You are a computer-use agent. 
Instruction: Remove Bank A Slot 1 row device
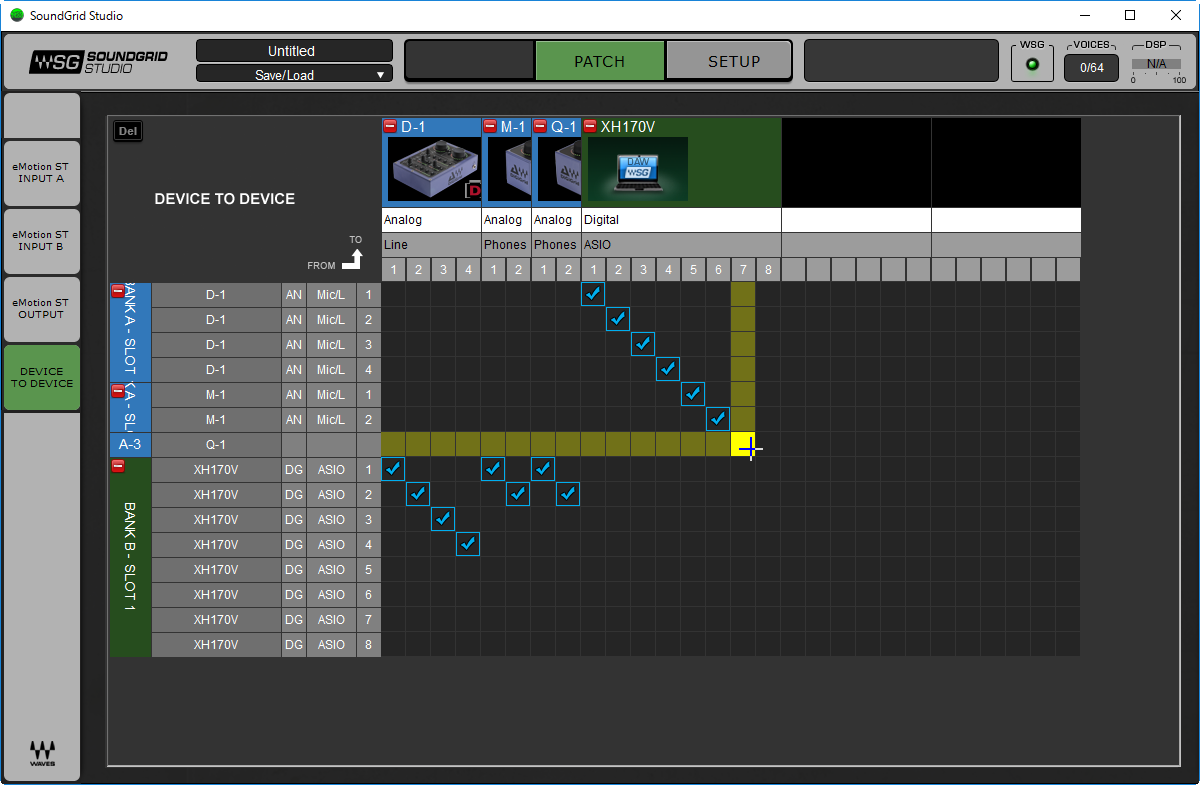point(118,291)
